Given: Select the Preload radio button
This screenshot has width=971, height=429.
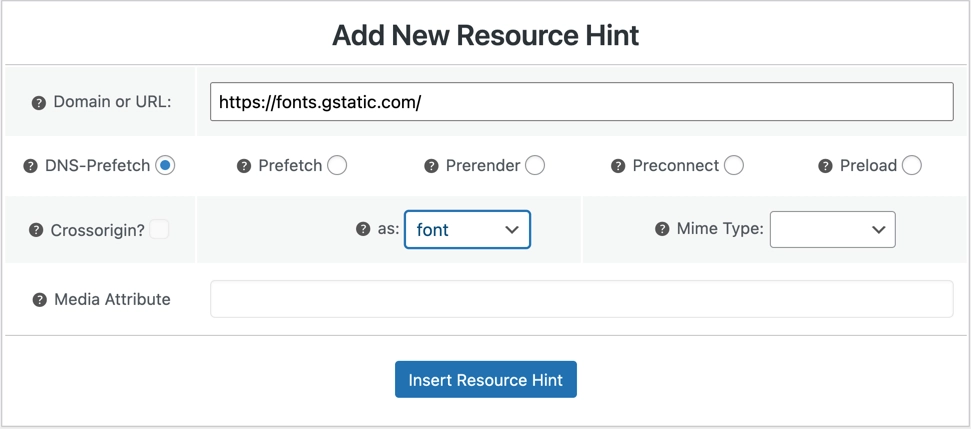Looking at the screenshot, I should coord(911,165).
